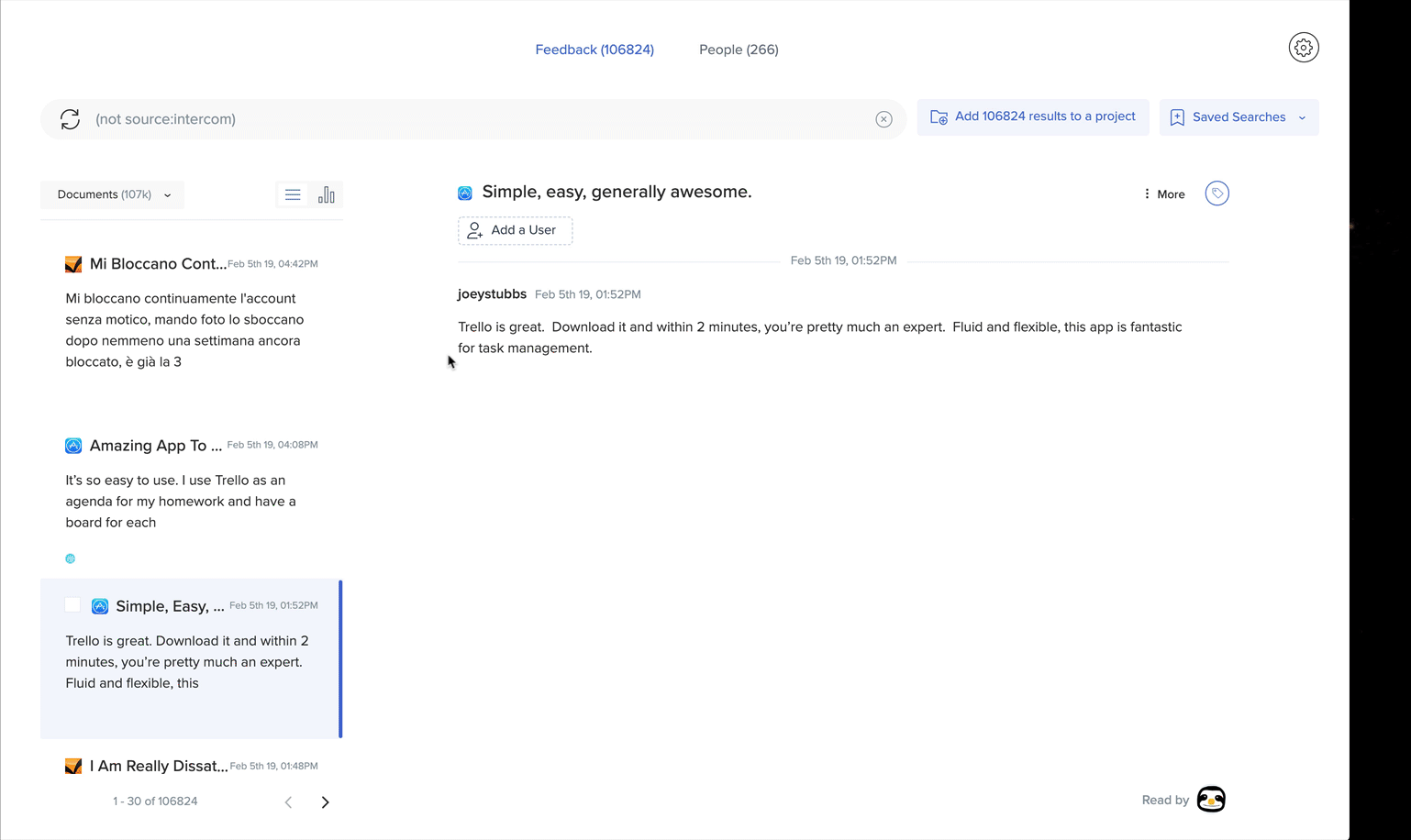
Task: Switch to the People (266) tab
Action: [739, 50]
